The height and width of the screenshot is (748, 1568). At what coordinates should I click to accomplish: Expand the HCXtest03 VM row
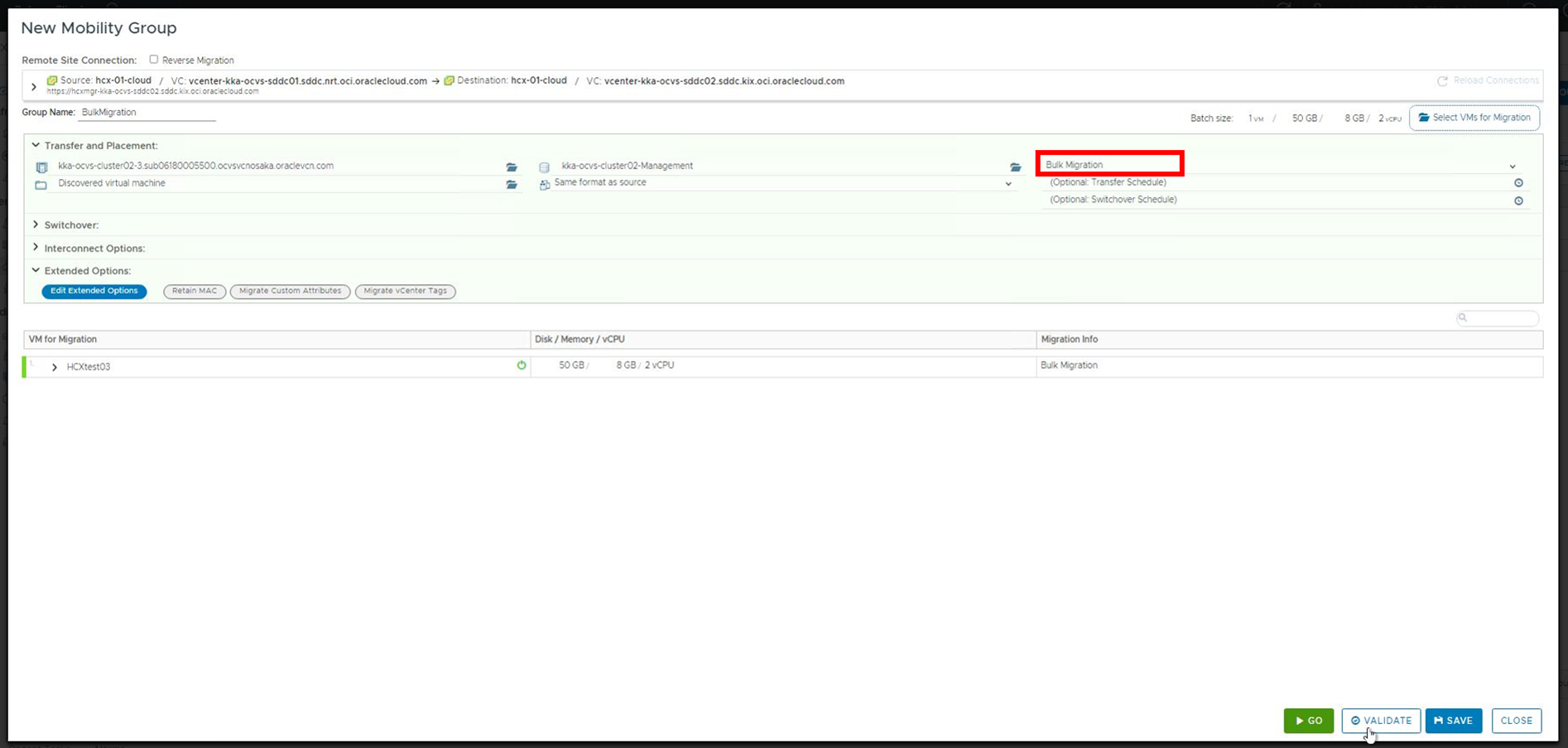[55, 367]
